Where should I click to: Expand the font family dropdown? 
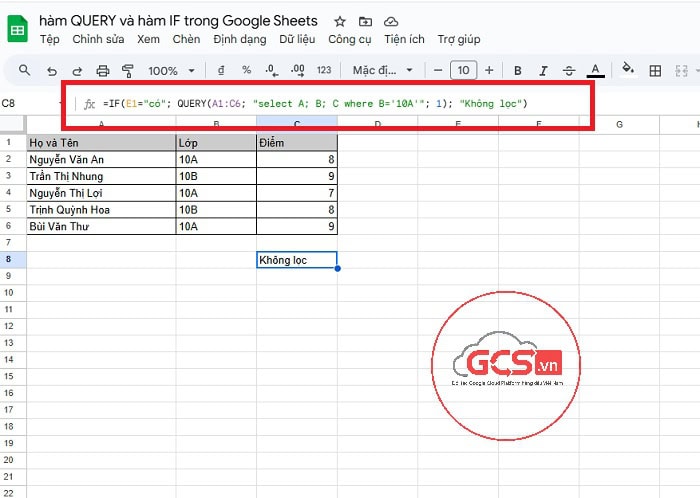(383, 71)
